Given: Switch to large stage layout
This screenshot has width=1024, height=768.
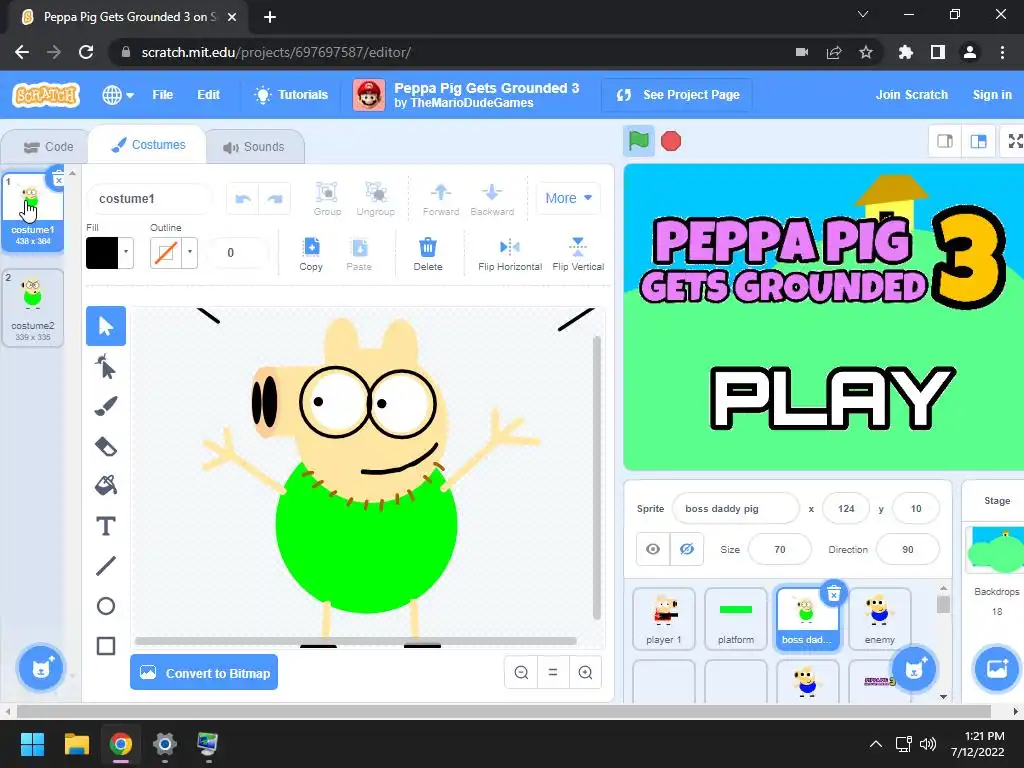Looking at the screenshot, I should 978,141.
